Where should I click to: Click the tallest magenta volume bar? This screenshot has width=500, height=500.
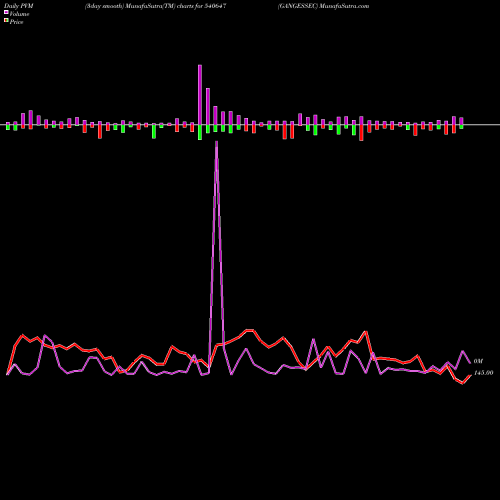coord(200,95)
